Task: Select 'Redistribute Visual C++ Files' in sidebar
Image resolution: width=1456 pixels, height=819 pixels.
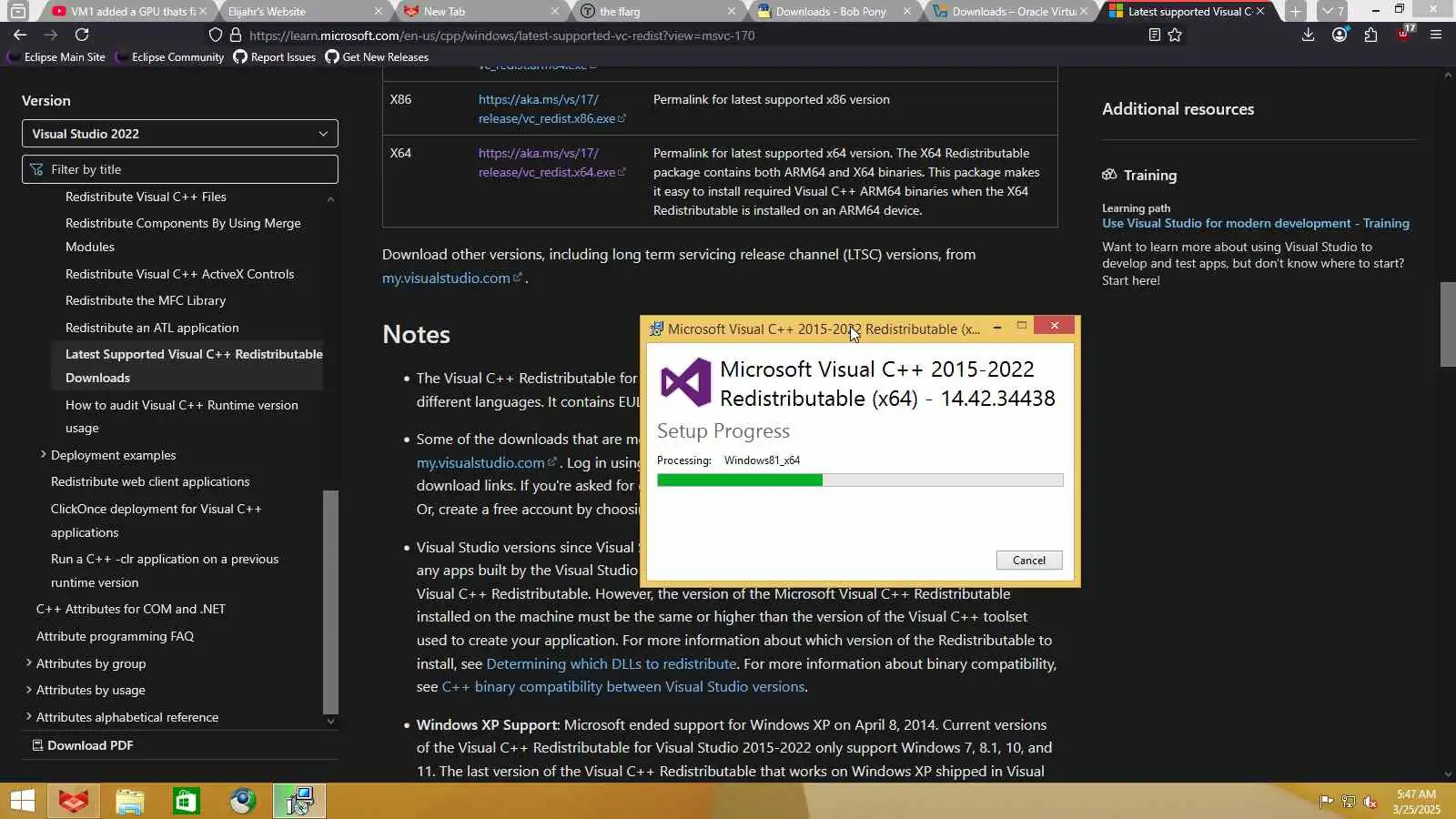Action: [x=146, y=197]
